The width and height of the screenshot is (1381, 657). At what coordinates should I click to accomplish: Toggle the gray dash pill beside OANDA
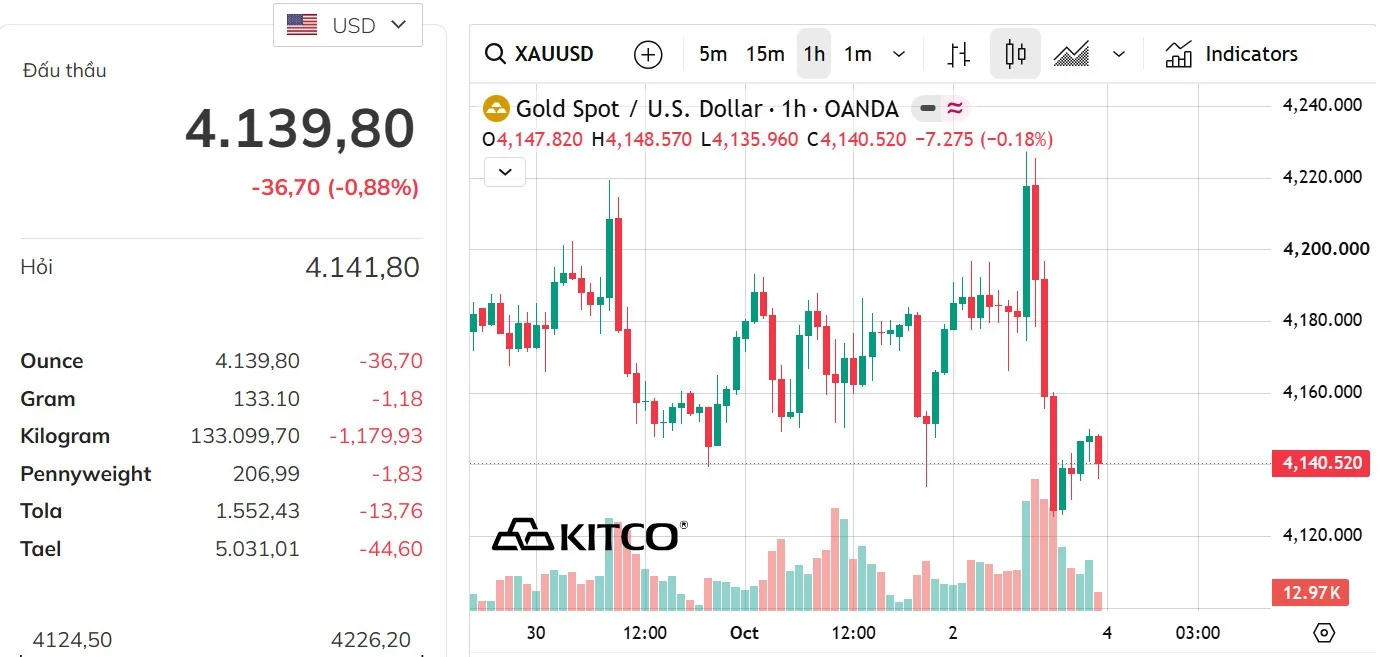(928, 108)
